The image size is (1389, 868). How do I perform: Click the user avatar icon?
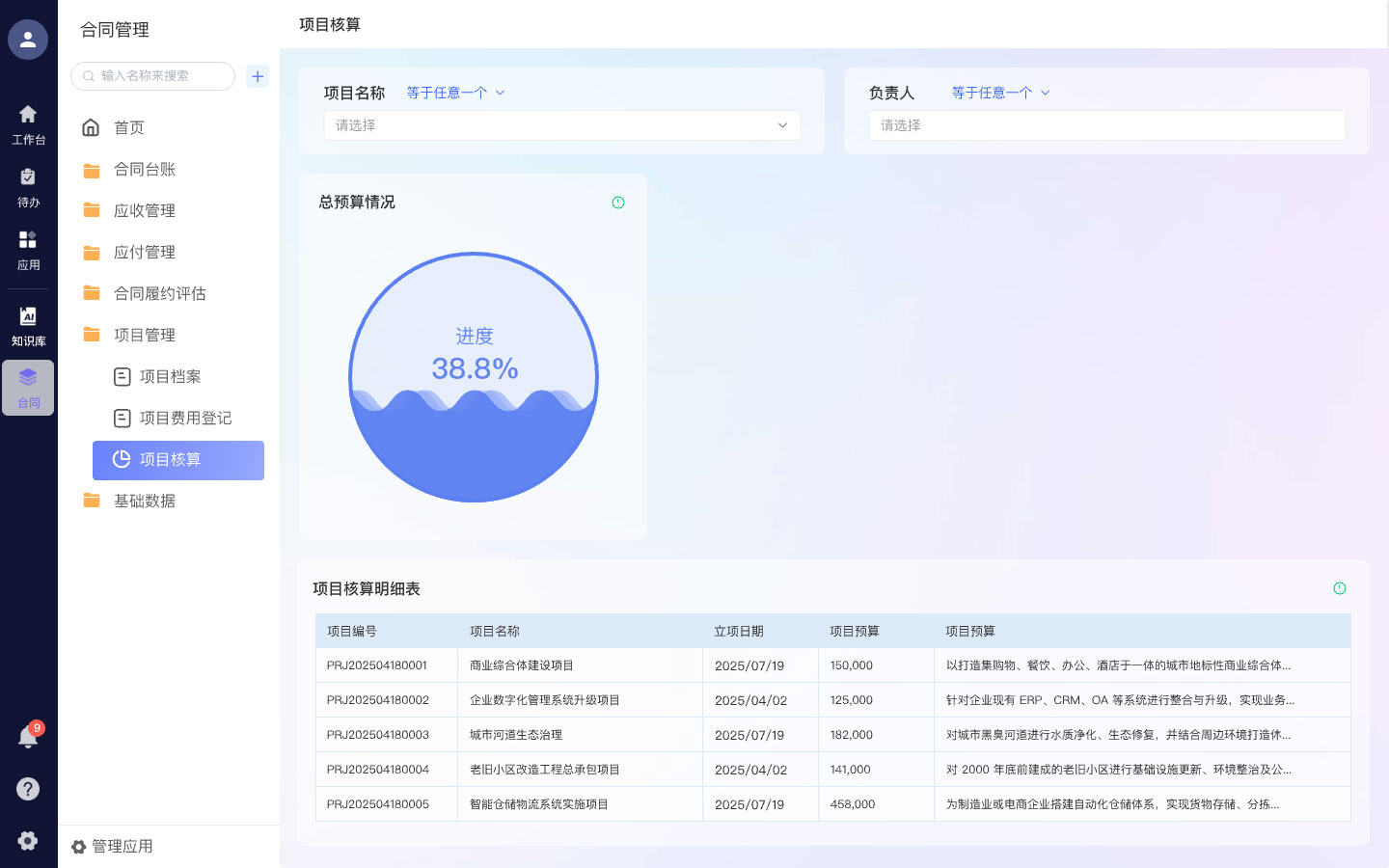click(28, 40)
